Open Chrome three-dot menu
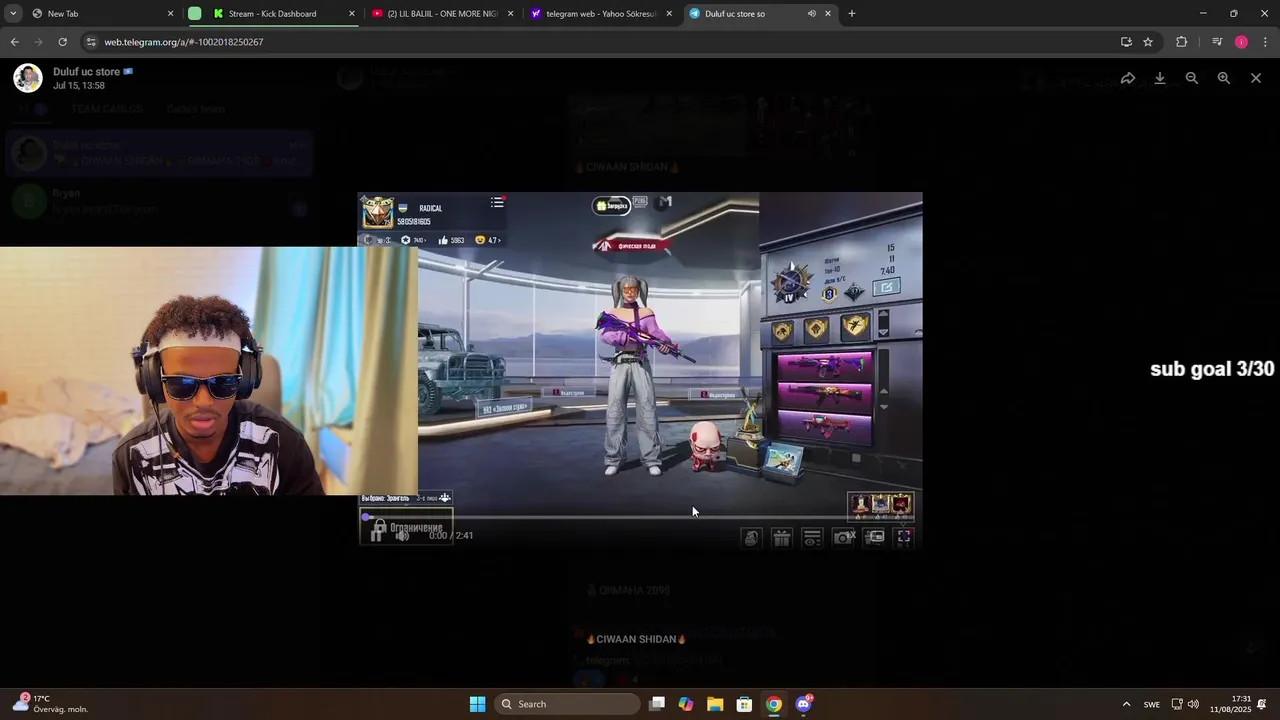Screen dimensions: 1280x720 [1266, 42]
